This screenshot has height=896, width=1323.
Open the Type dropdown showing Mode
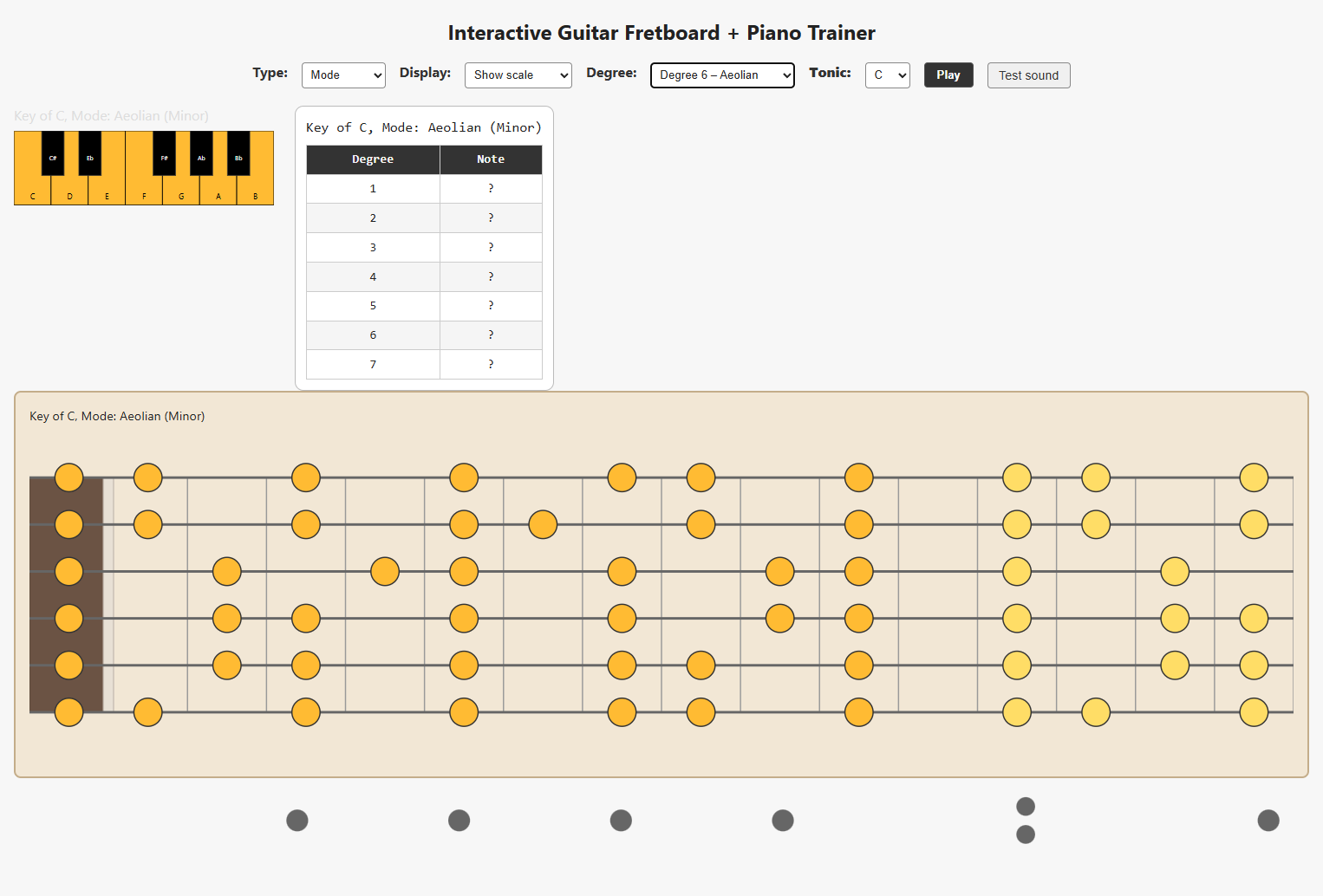click(x=343, y=75)
